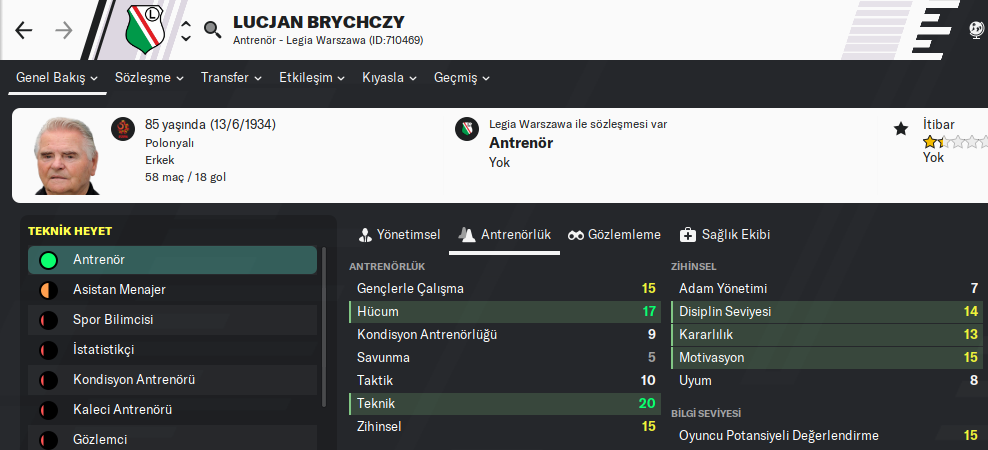Switch to the Yönetimsel tab
This screenshot has width=988, height=450.
(x=400, y=234)
